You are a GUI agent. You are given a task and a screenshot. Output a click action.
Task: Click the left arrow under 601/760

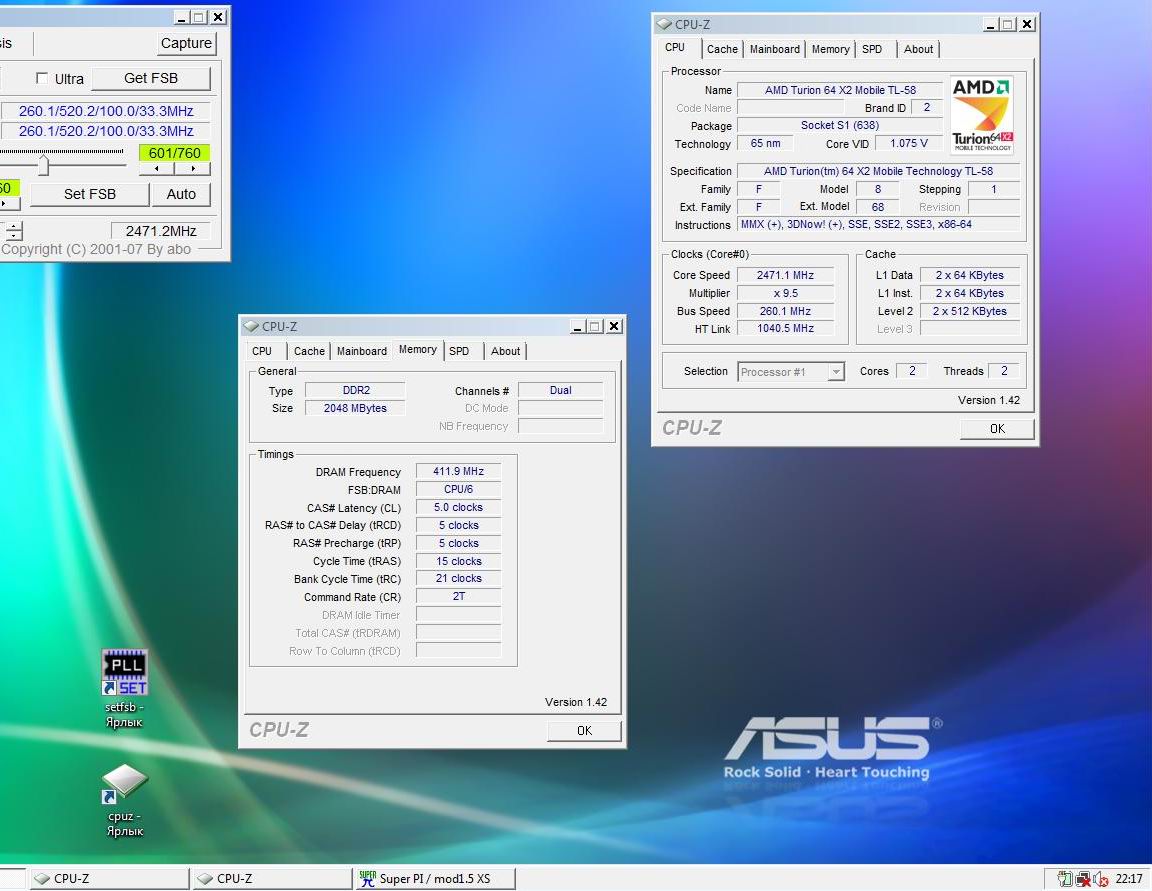point(156,169)
